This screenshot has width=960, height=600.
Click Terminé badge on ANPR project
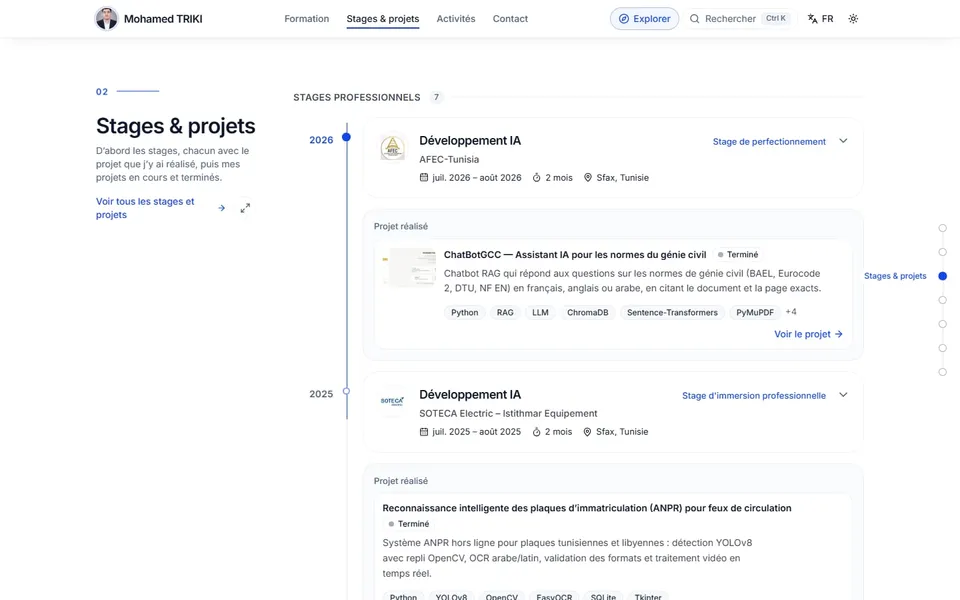pos(409,524)
